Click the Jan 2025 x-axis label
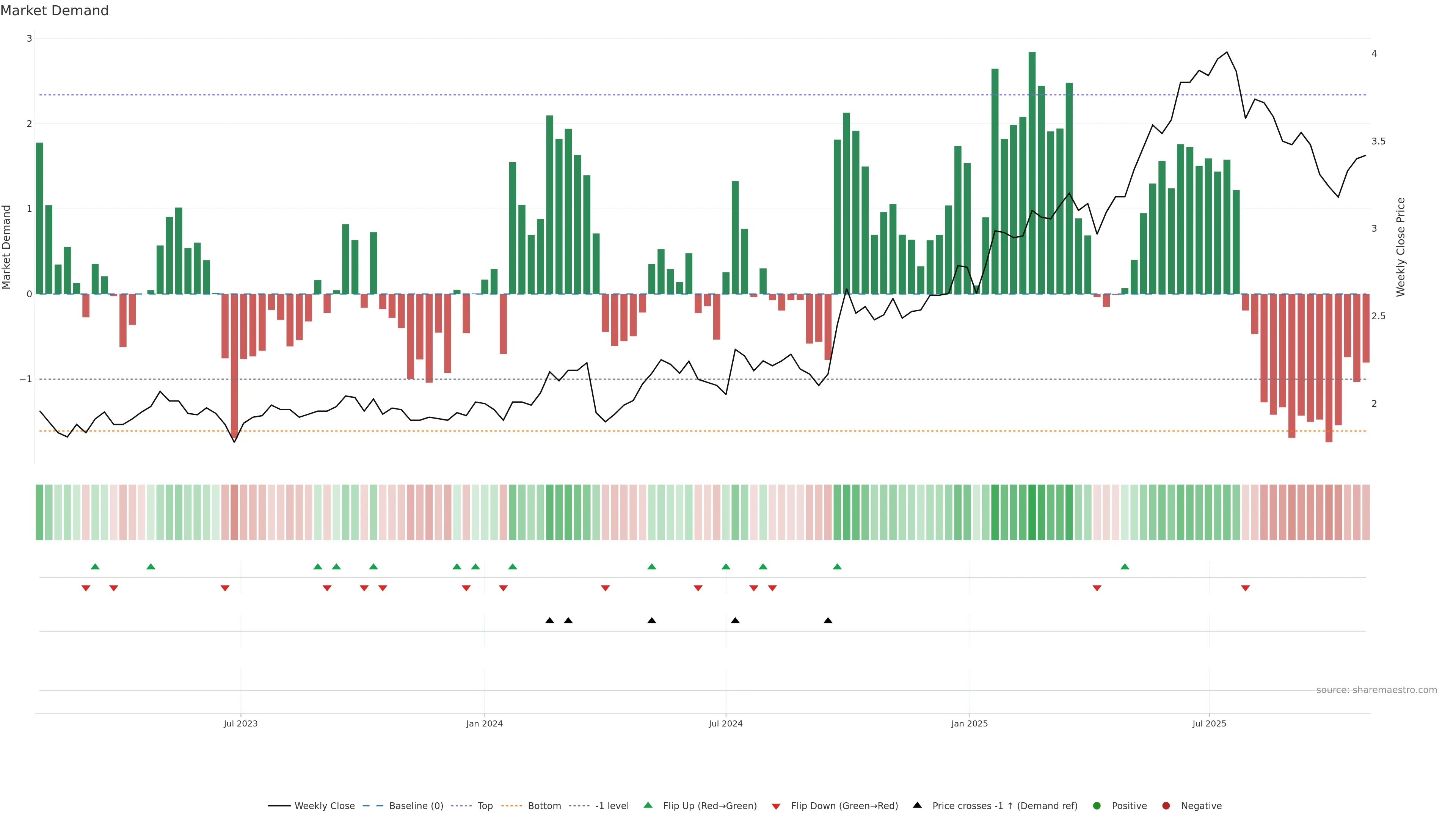This screenshot has width=1456, height=819. point(970,723)
